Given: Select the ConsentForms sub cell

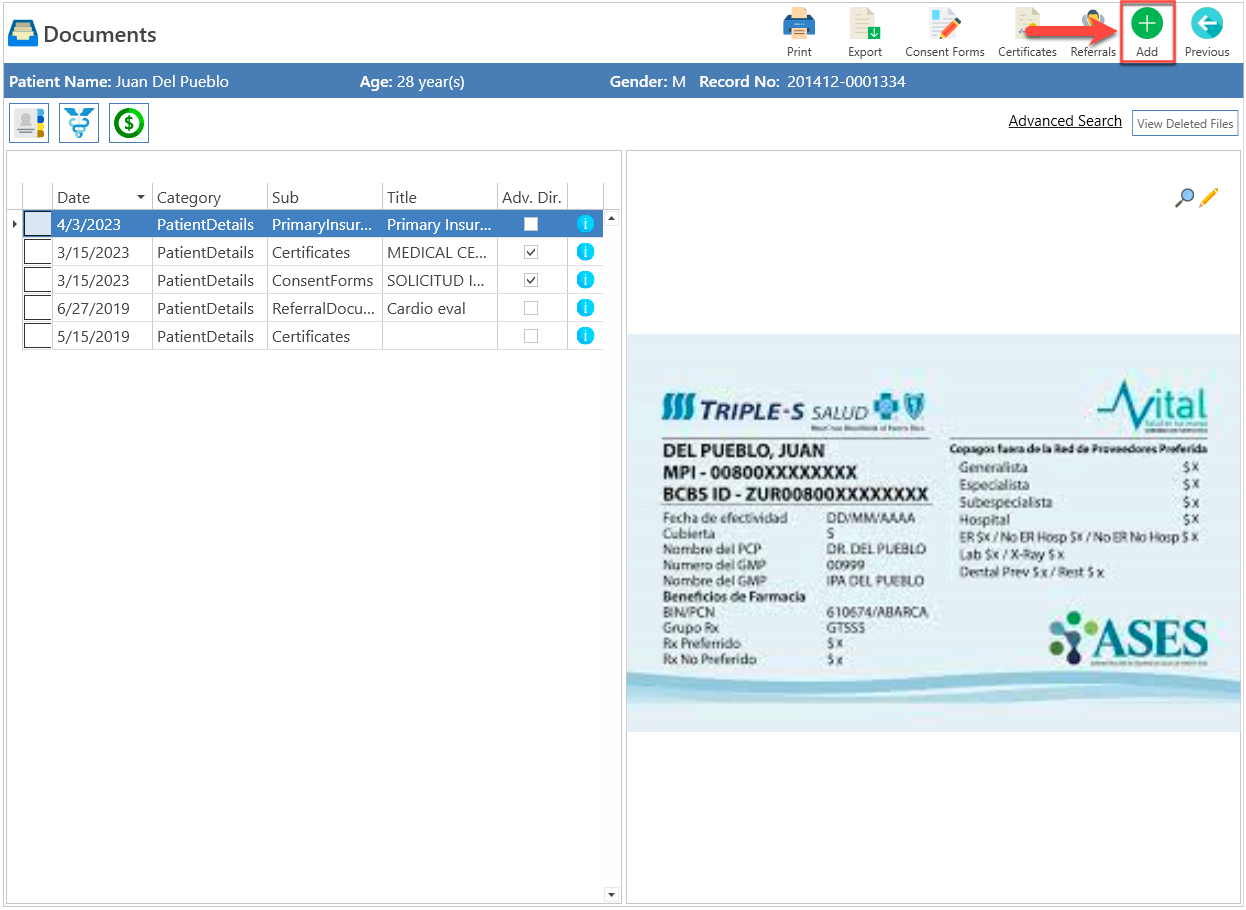Looking at the screenshot, I should tap(325, 280).
